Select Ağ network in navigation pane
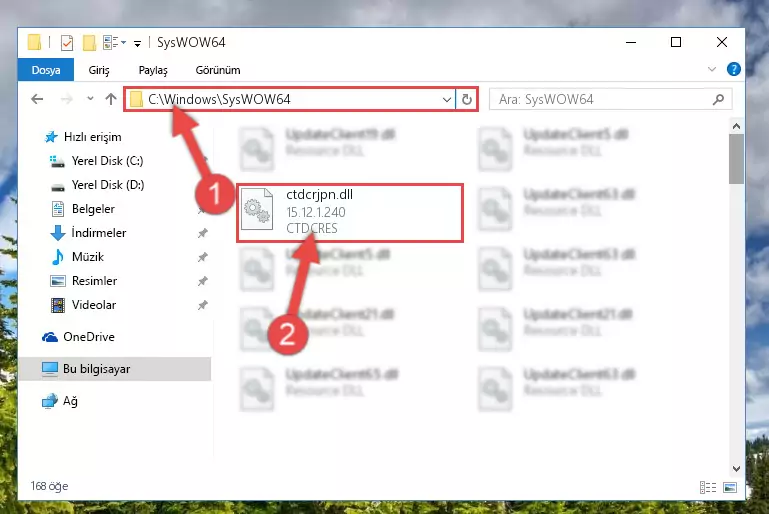 pos(60,401)
